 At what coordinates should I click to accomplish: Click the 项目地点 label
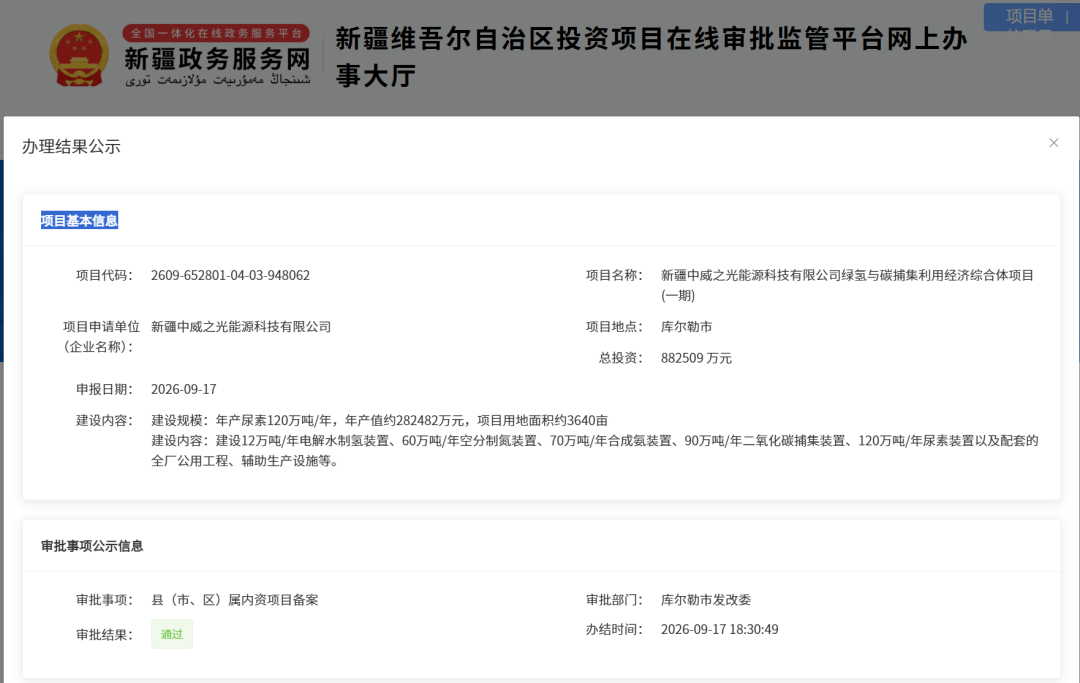click(614, 327)
